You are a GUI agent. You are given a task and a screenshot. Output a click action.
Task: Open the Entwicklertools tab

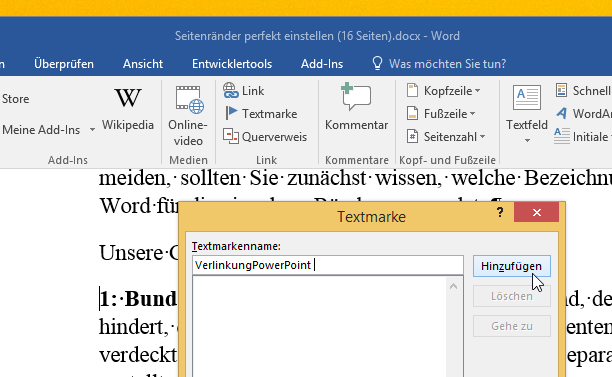[232, 64]
